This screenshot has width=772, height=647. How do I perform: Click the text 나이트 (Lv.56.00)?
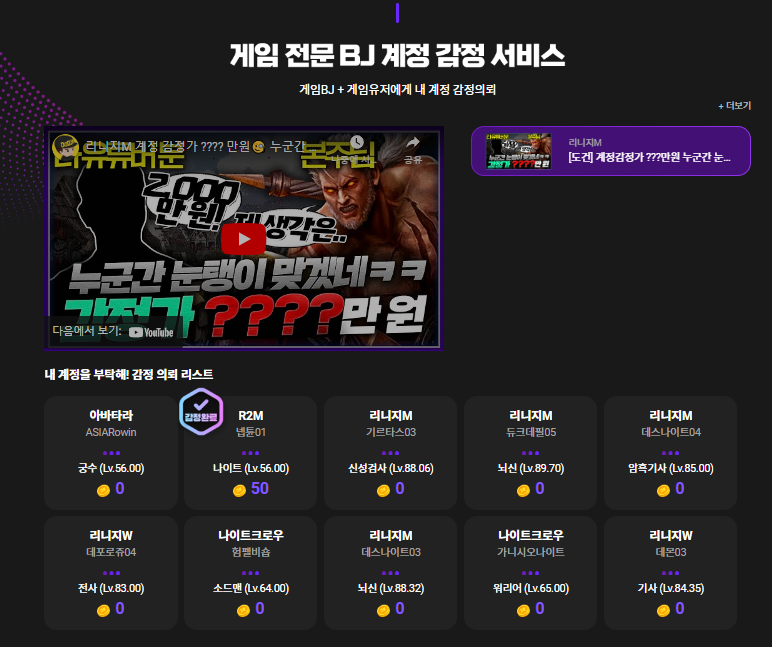coord(251,468)
